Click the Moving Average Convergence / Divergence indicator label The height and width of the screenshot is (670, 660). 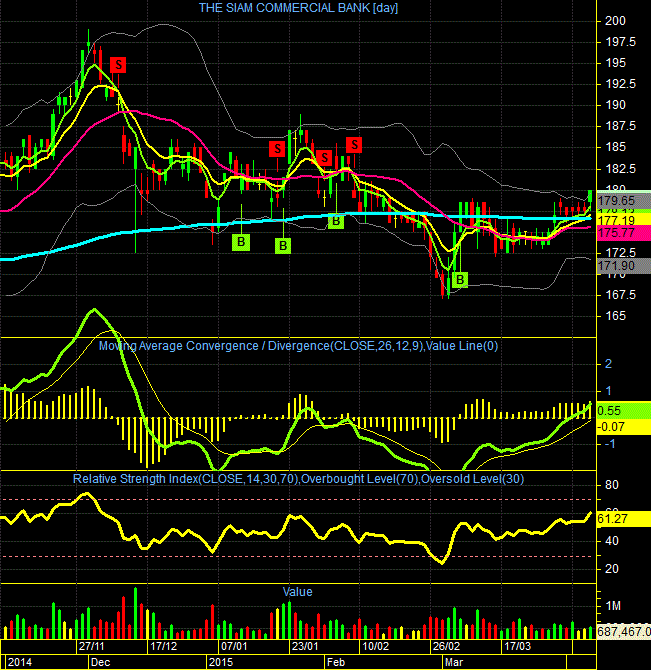pyautogui.click(x=298, y=346)
